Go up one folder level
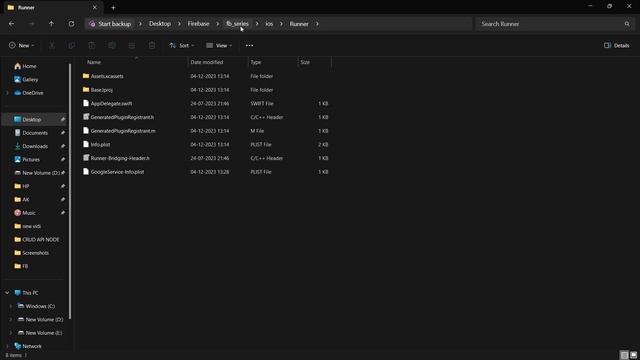 [51, 24]
